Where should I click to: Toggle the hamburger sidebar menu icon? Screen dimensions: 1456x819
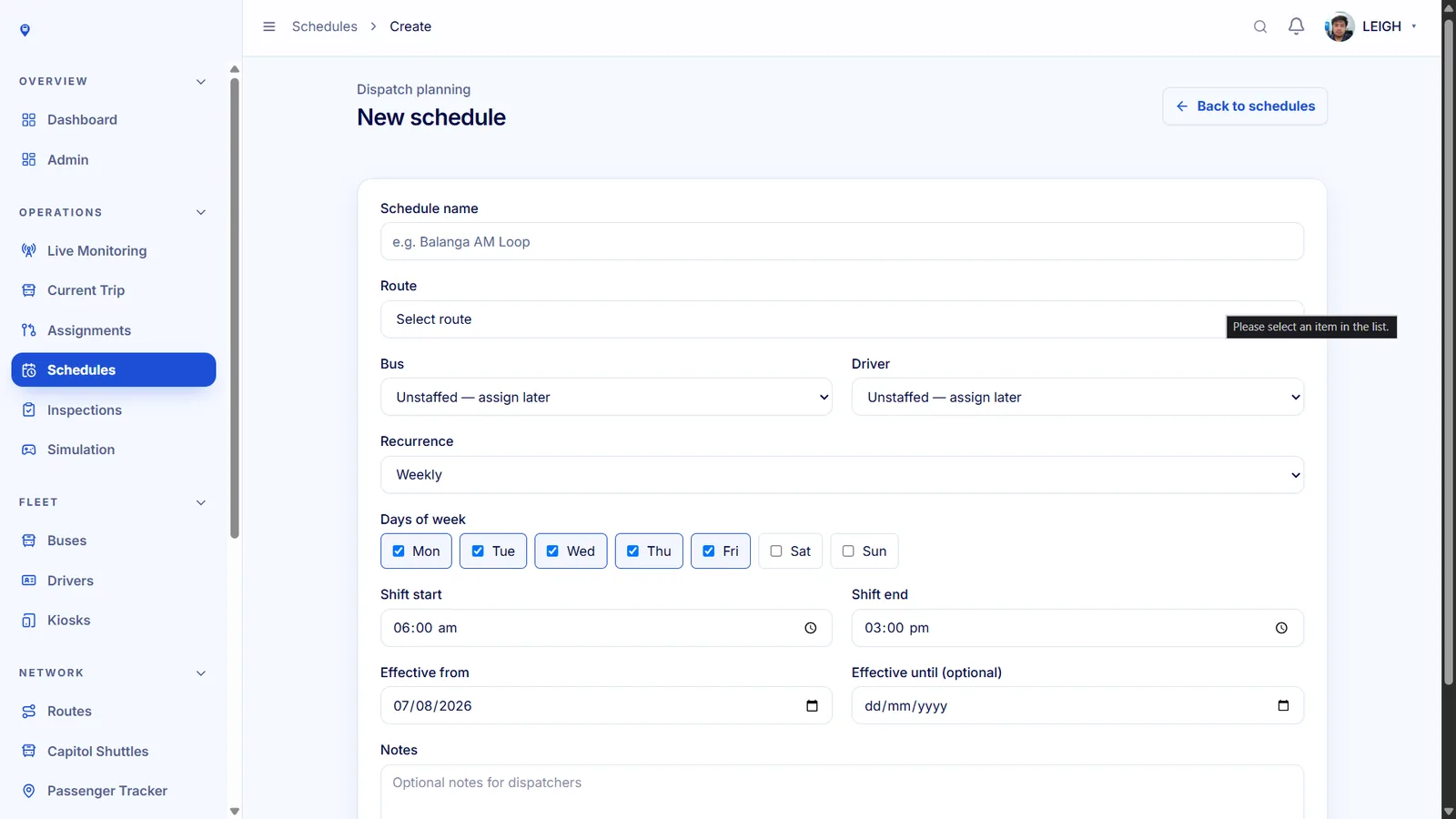[x=269, y=26]
